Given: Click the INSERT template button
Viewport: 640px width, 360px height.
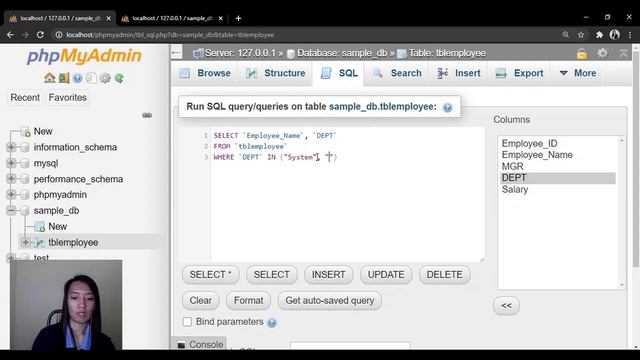Looking at the screenshot, I should (x=329, y=275).
